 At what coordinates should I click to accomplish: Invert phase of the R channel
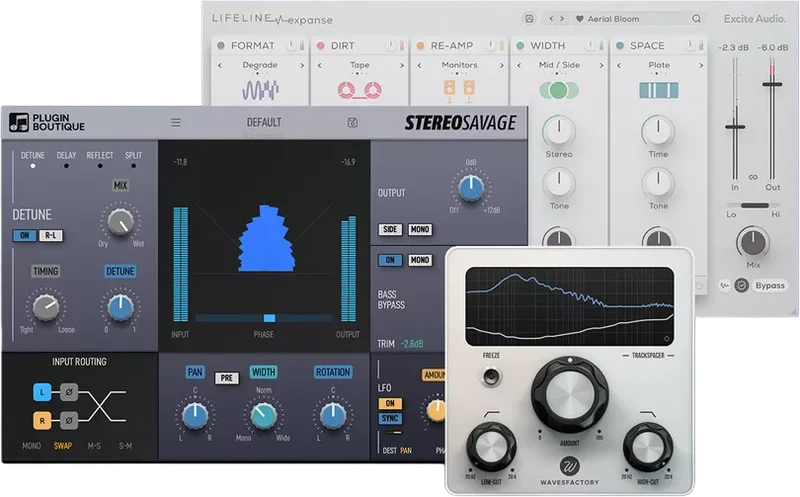pyautogui.click(x=69, y=420)
